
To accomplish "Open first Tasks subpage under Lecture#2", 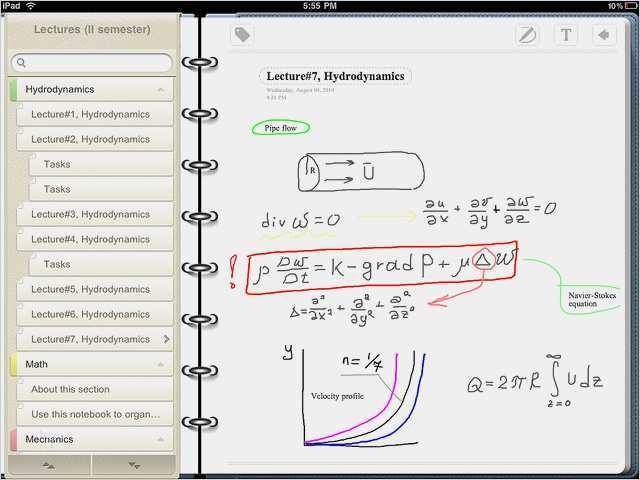I will tap(101, 164).
